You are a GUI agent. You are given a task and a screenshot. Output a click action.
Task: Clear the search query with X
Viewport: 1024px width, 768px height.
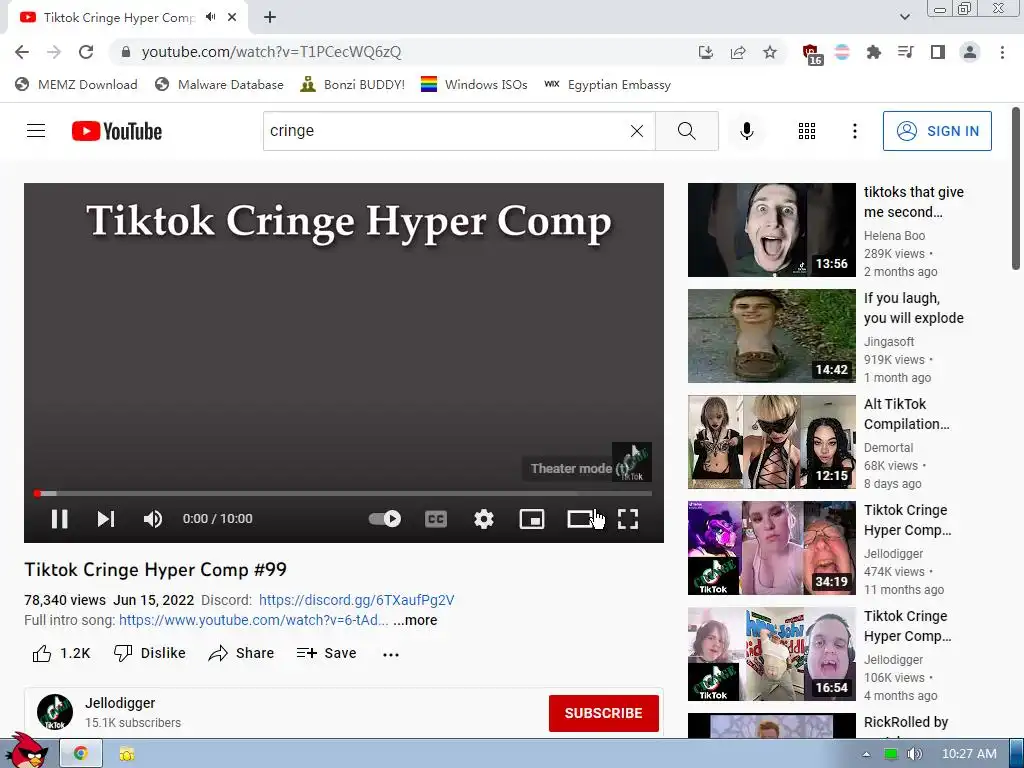pos(637,131)
